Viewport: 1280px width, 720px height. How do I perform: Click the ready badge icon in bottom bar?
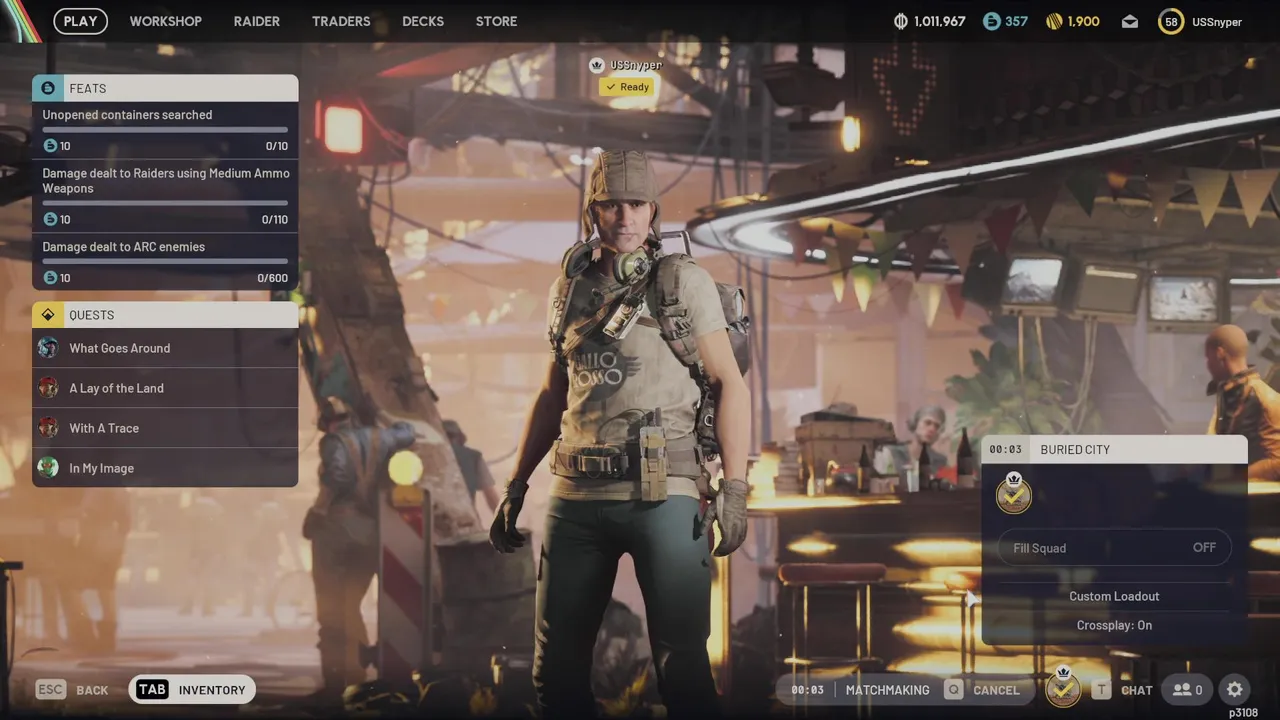1063,687
